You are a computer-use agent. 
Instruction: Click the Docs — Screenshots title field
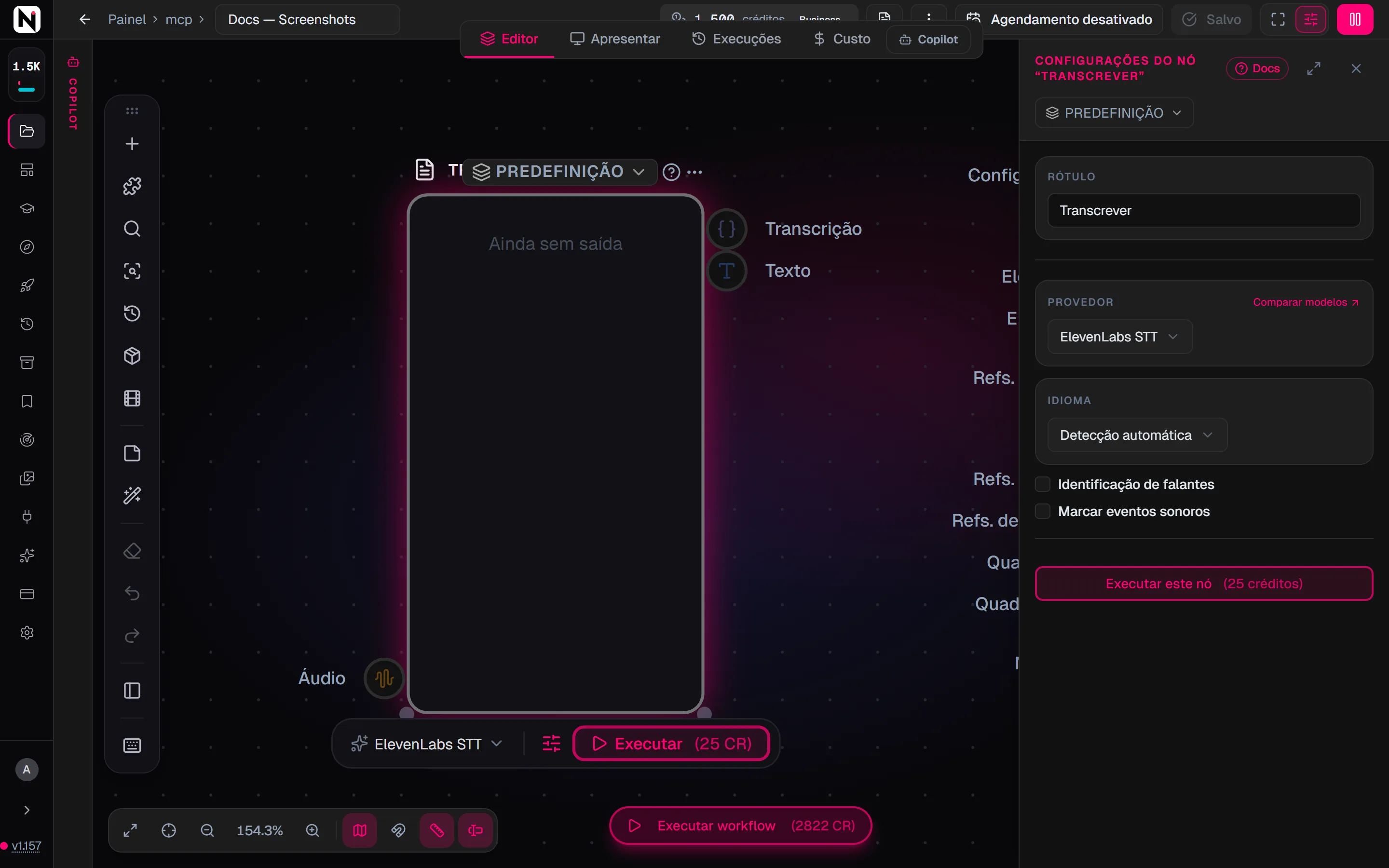pos(307,19)
